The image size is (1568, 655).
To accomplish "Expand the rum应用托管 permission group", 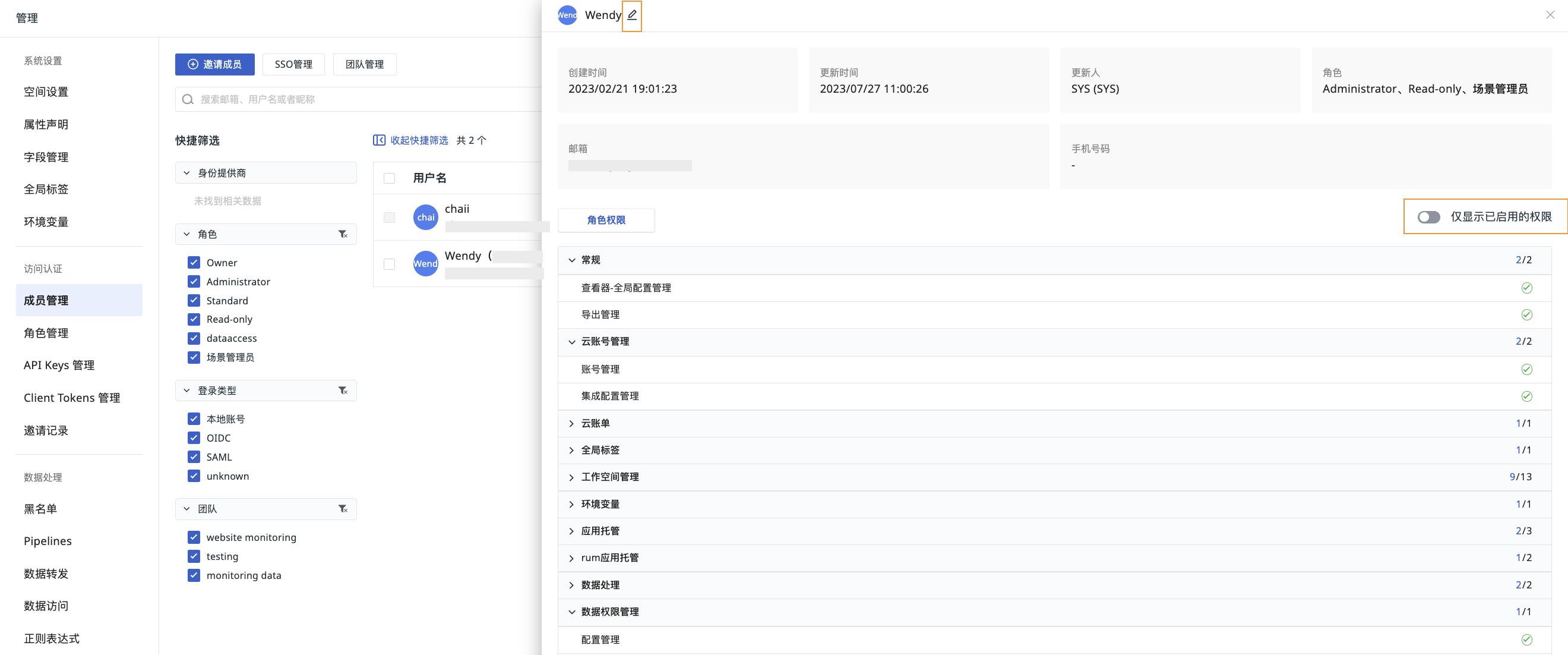I will pyautogui.click(x=571, y=558).
